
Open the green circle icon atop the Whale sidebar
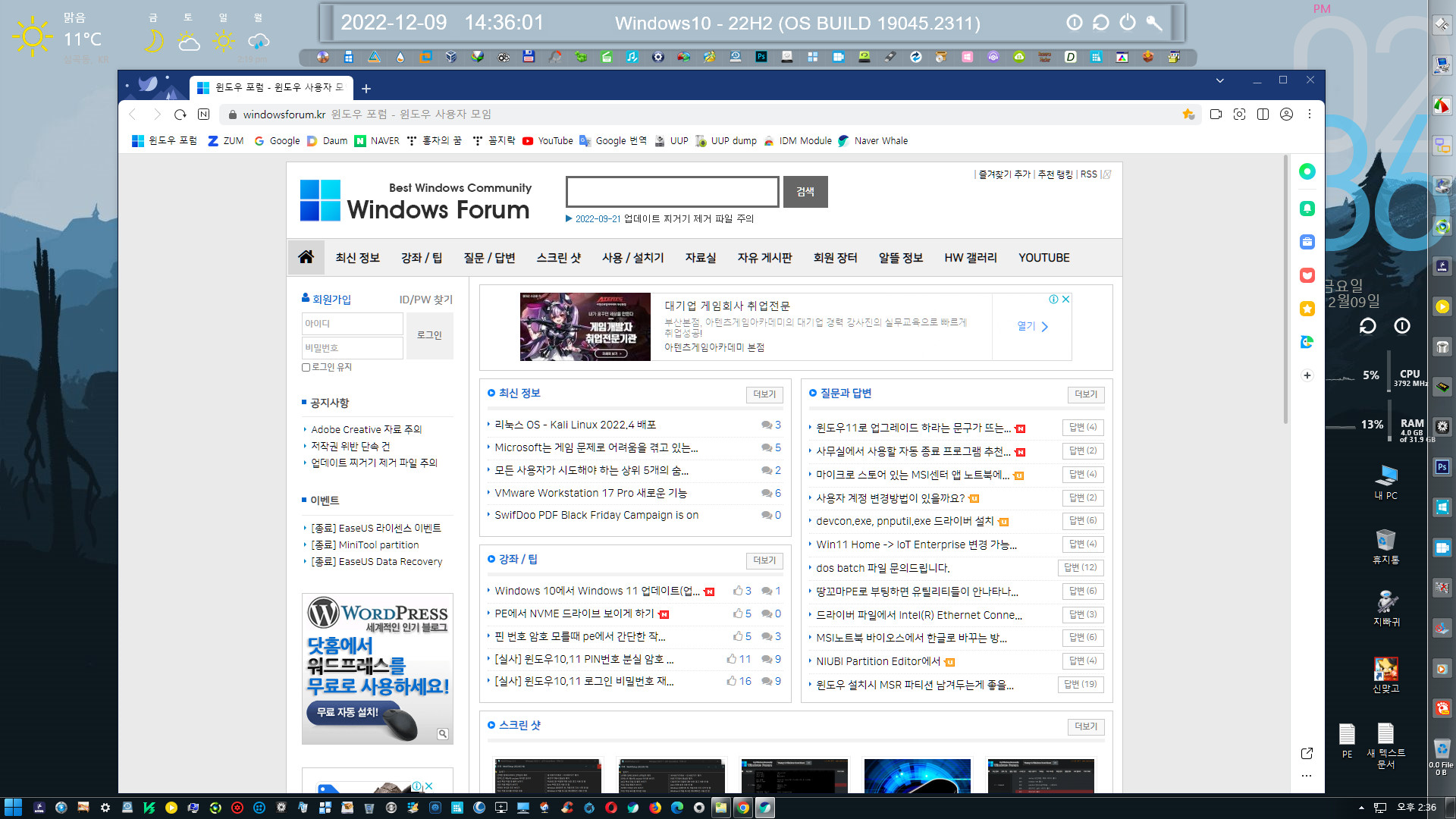(1307, 172)
